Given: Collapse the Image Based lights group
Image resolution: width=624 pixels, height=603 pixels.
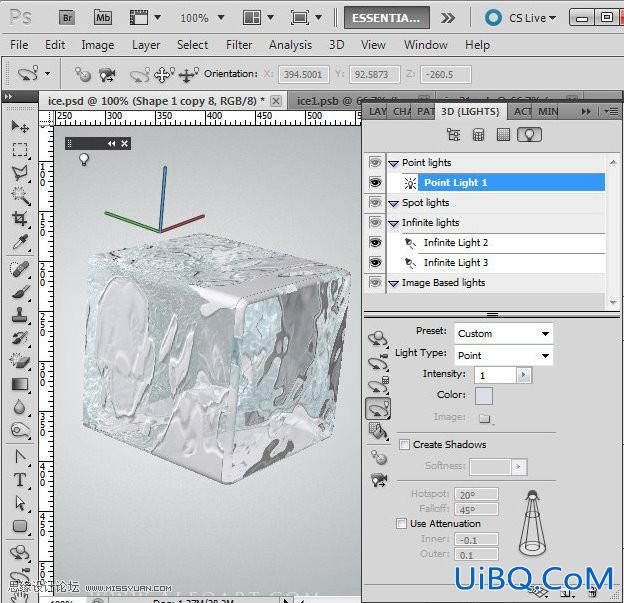Looking at the screenshot, I should (x=394, y=283).
